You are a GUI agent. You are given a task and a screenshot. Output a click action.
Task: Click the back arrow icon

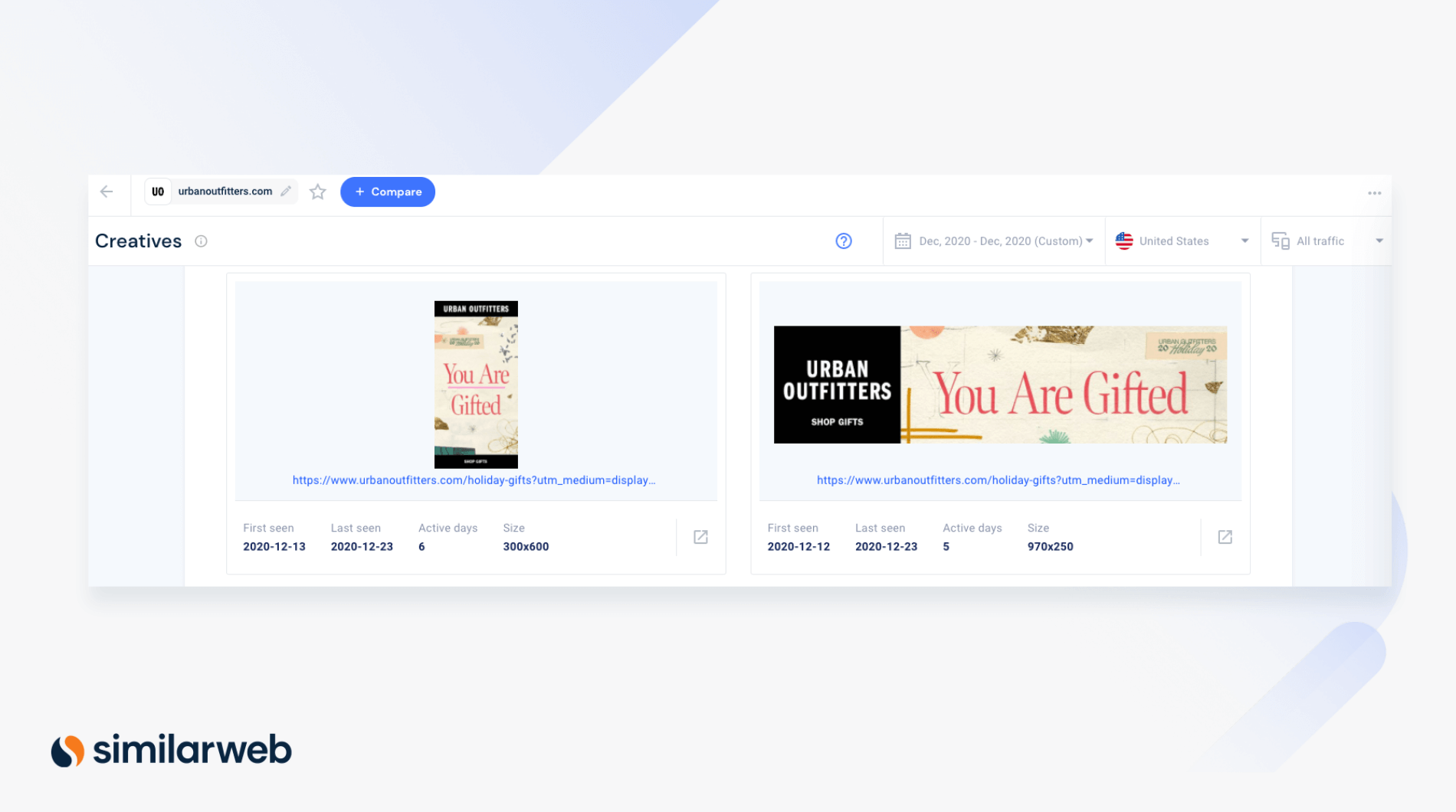[107, 192]
